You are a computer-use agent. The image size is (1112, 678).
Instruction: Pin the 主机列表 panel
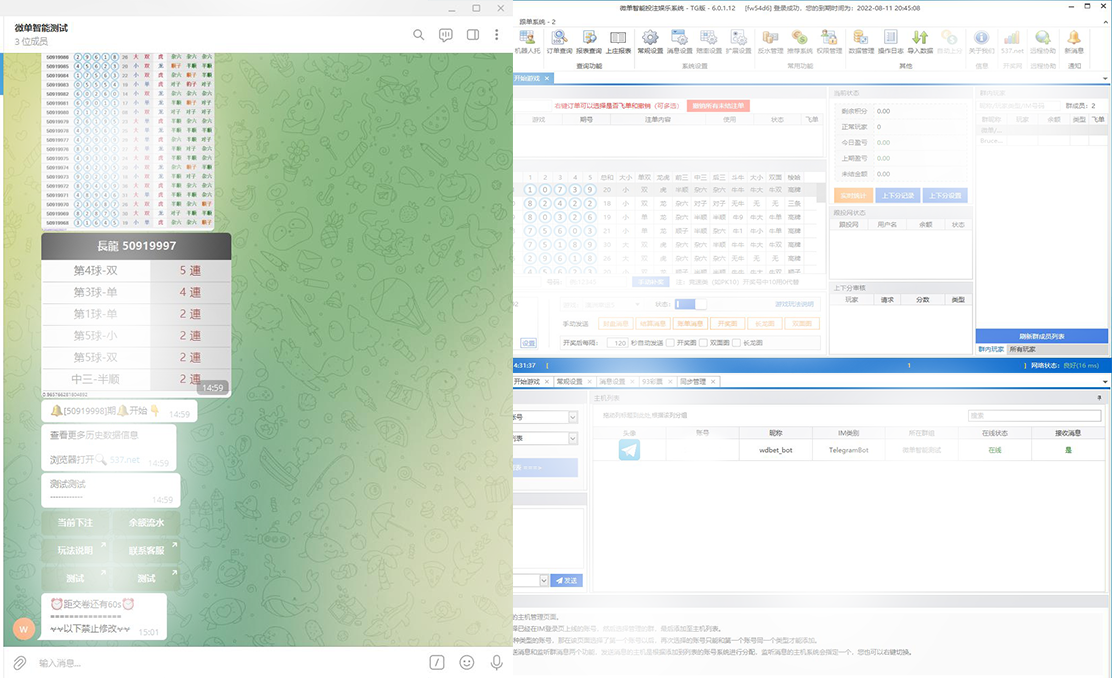(1099, 398)
